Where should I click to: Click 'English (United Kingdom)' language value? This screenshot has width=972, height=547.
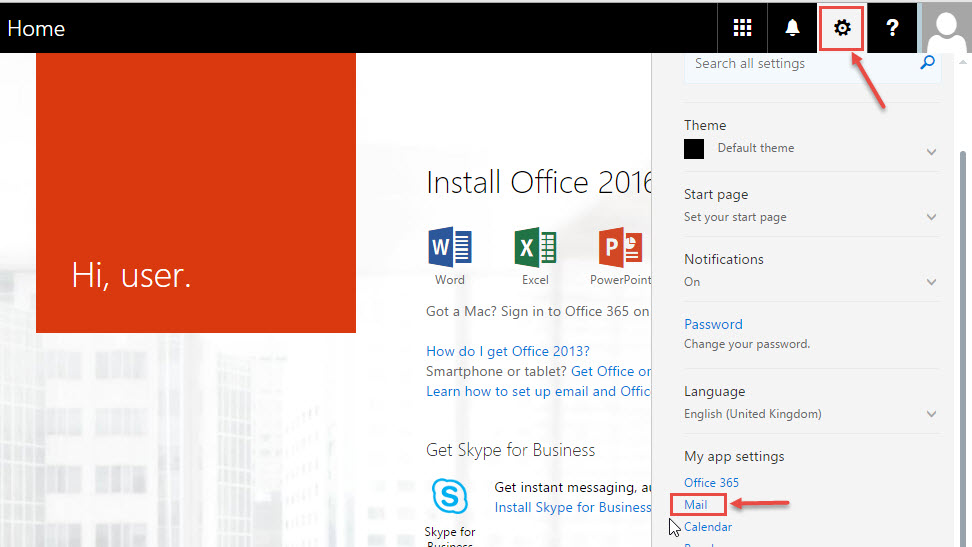click(753, 414)
